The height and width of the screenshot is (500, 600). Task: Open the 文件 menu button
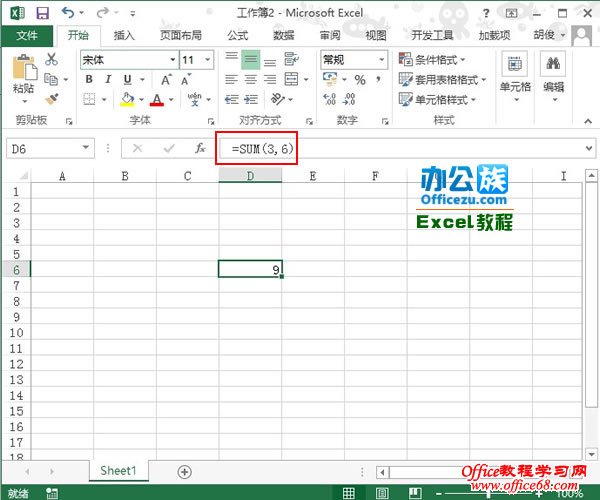point(27,34)
